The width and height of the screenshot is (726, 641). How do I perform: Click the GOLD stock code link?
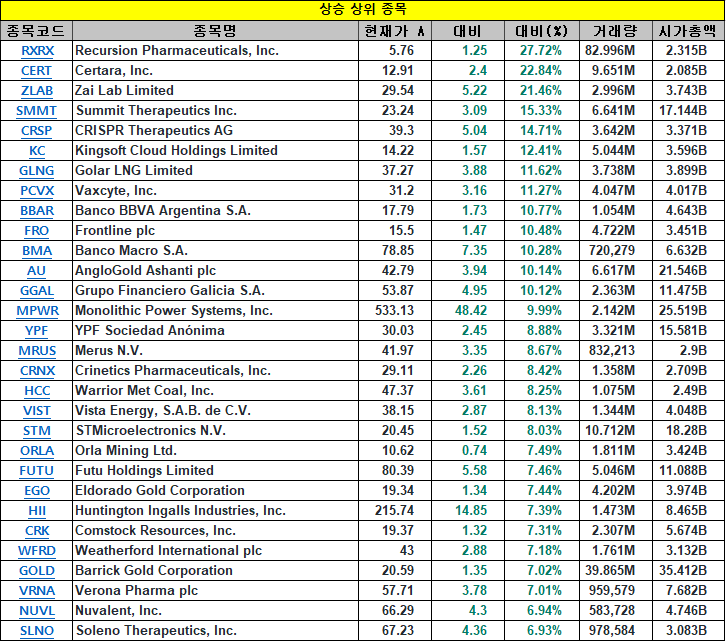coord(37,571)
